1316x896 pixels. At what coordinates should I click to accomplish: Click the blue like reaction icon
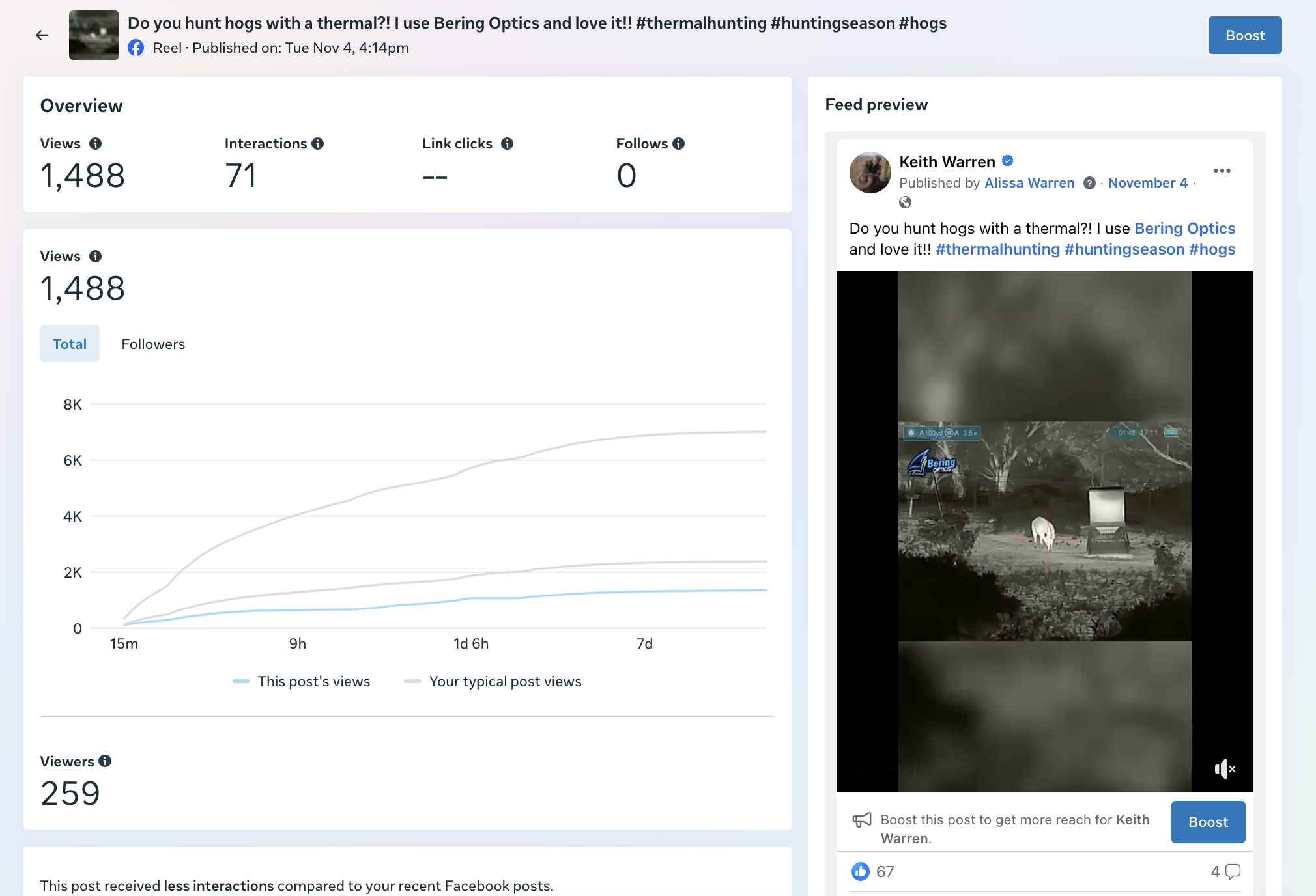[860, 871]
